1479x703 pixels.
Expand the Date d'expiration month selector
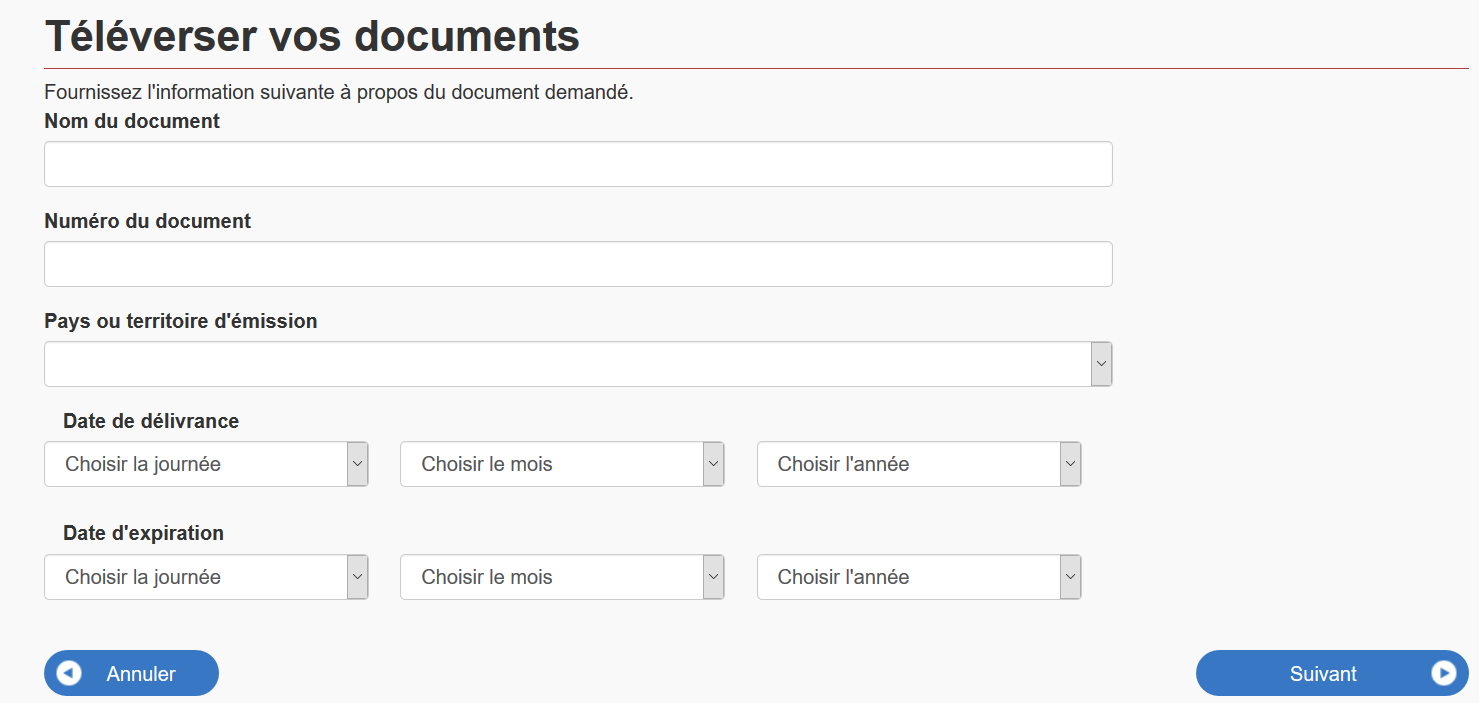pyautogui.click(x=562, y=577)
